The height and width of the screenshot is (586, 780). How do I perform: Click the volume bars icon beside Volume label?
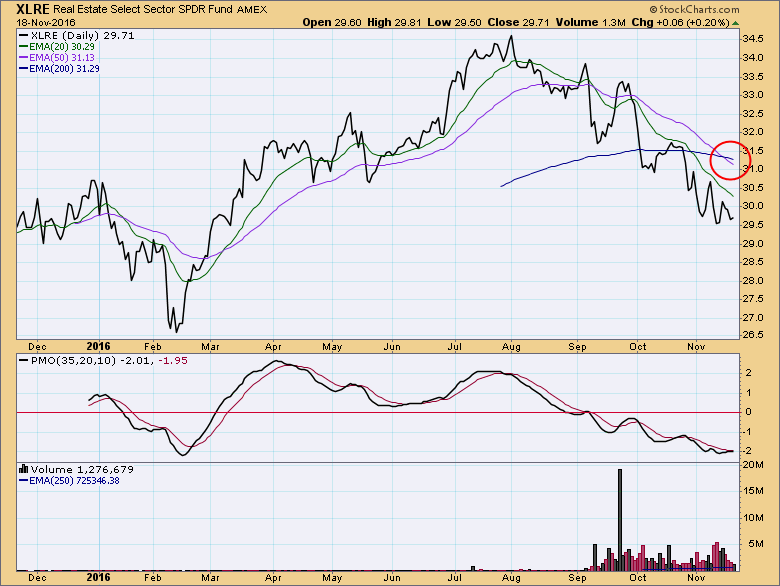23,469
